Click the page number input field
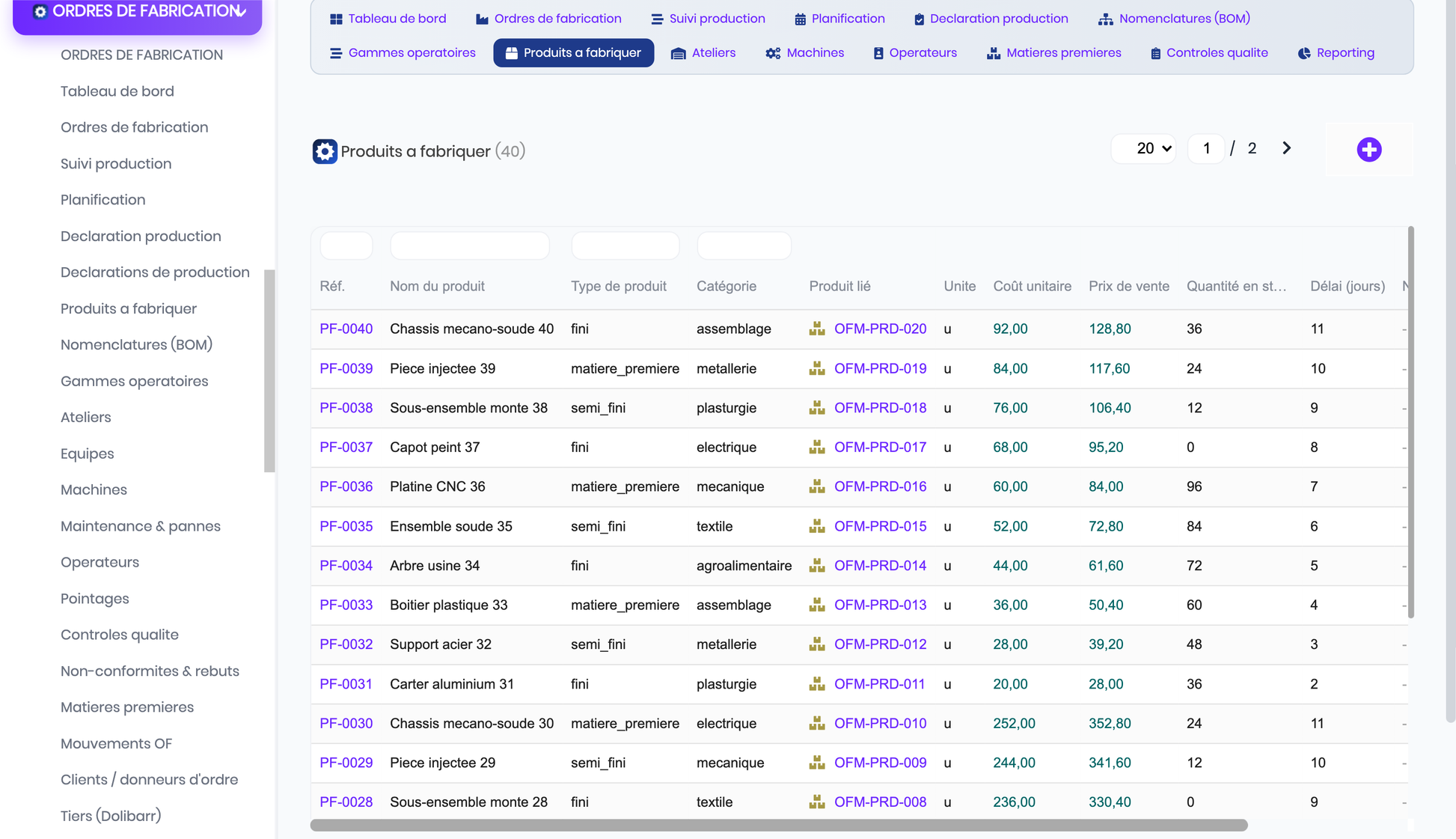This screenshot has width=1456, height=839. coord(1206,148)
